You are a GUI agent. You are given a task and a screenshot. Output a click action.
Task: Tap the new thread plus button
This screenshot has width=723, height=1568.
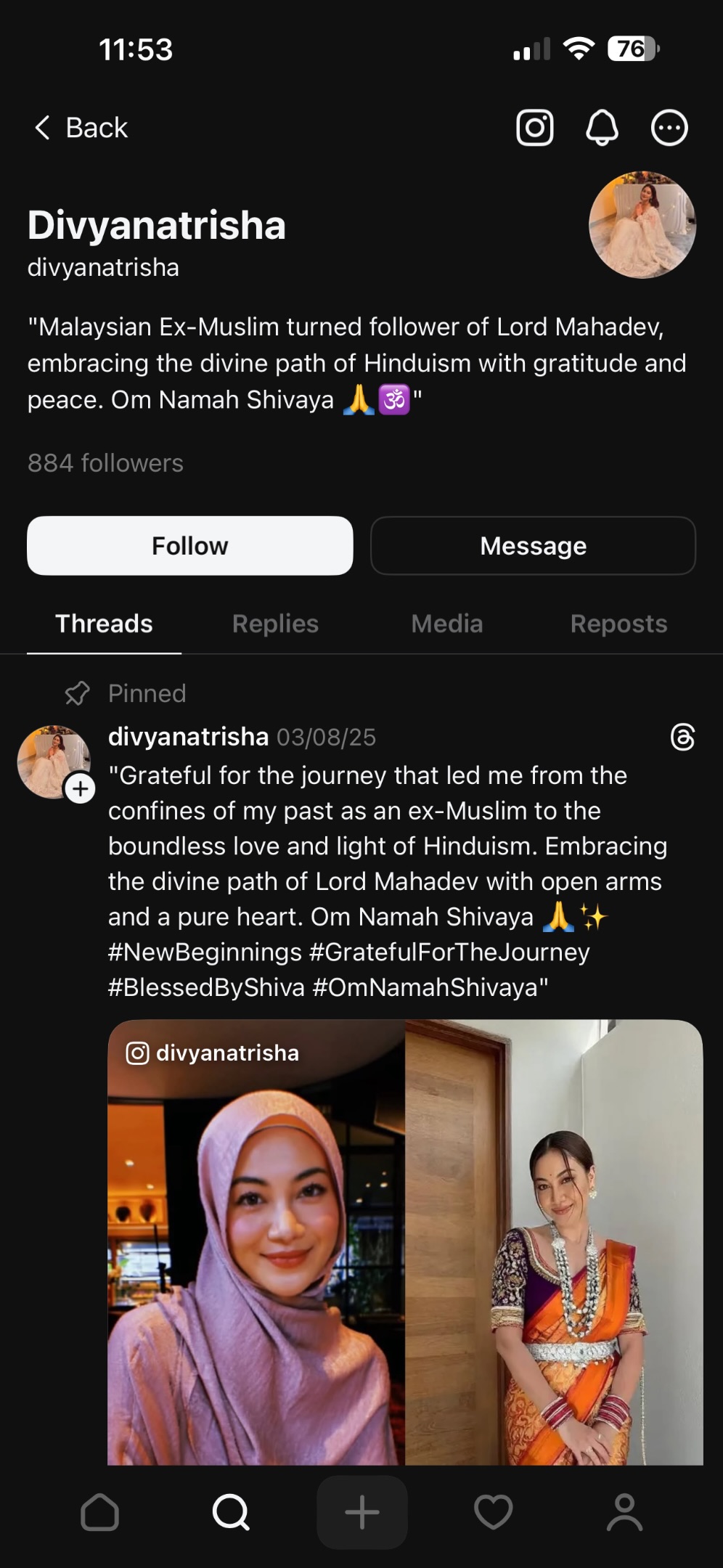[361, 1513]
